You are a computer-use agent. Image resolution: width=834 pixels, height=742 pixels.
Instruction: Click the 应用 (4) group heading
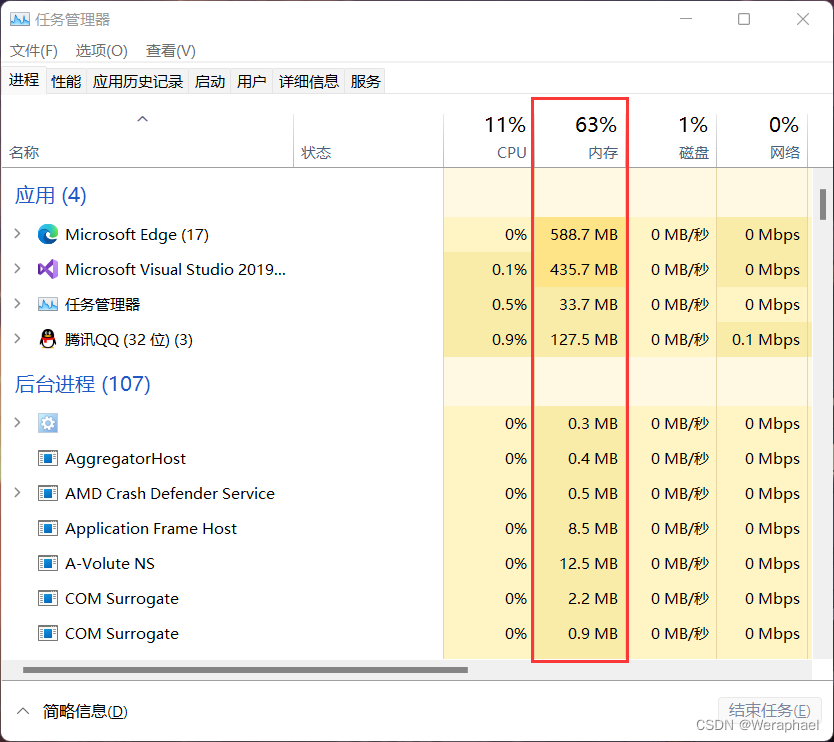point(51,195)
